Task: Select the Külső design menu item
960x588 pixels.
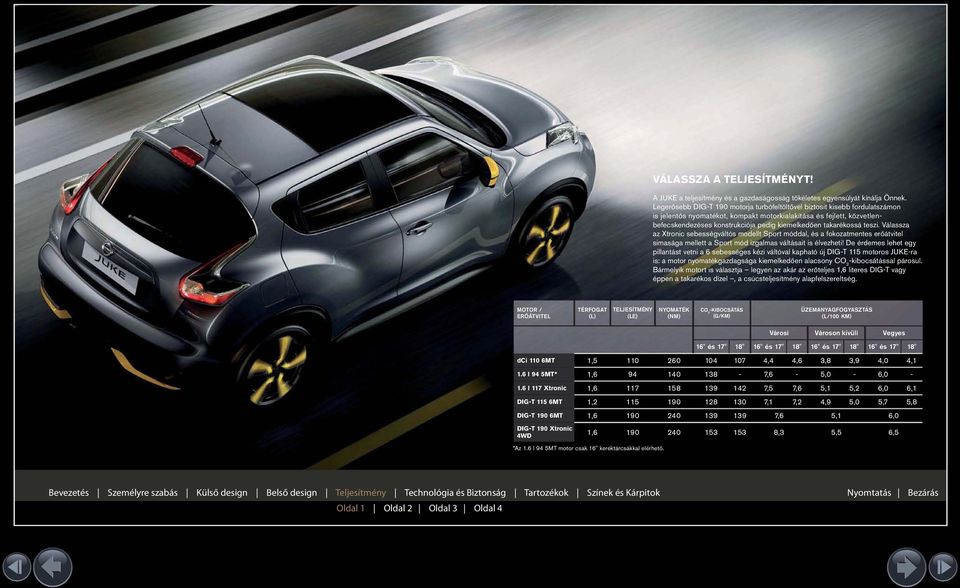Action: tap(222, 492)
